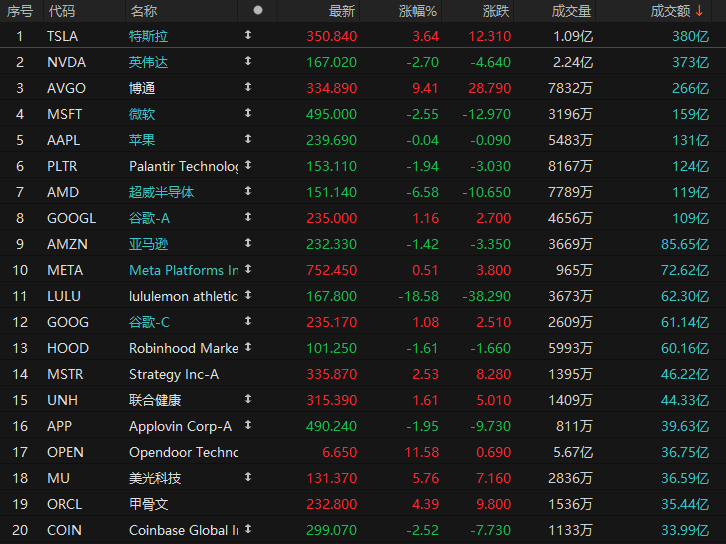The height and width of the screenshot is (544, 726).
Task: Click the up-down arrow icon in HOOD row
Action: tap(248, 346)
